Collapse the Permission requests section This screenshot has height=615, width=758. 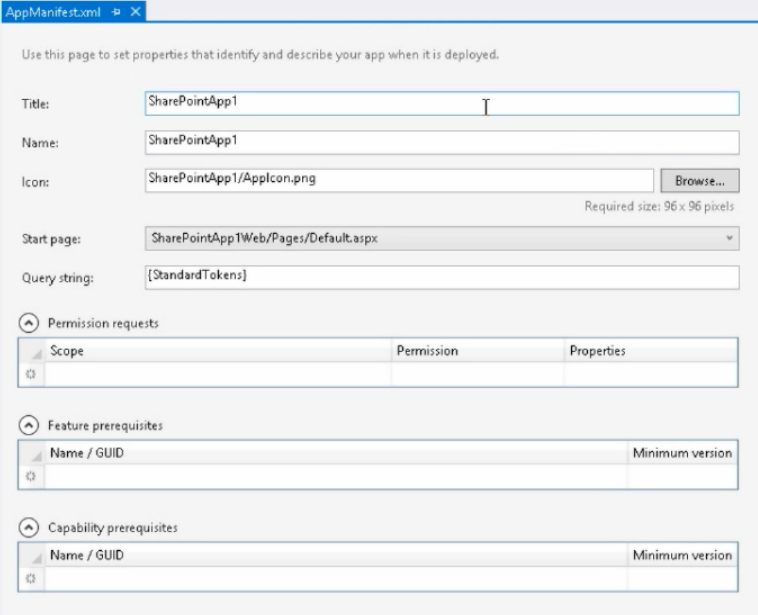(x=29, y=322)
